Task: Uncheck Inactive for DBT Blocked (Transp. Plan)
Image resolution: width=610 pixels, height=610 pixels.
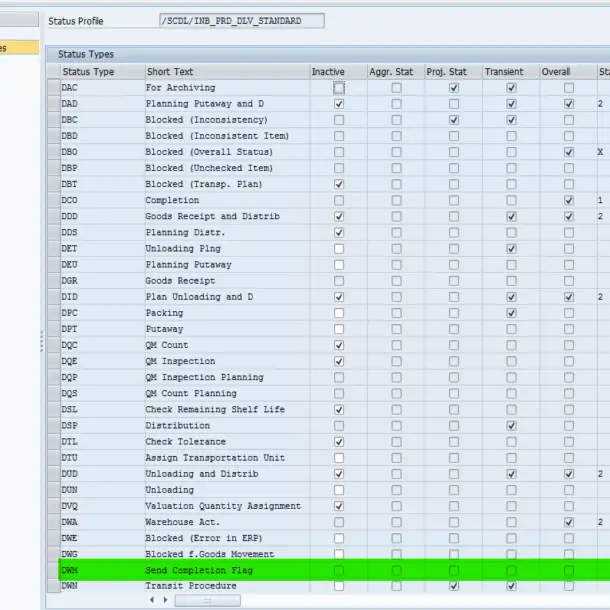Action: click(339, 184)
